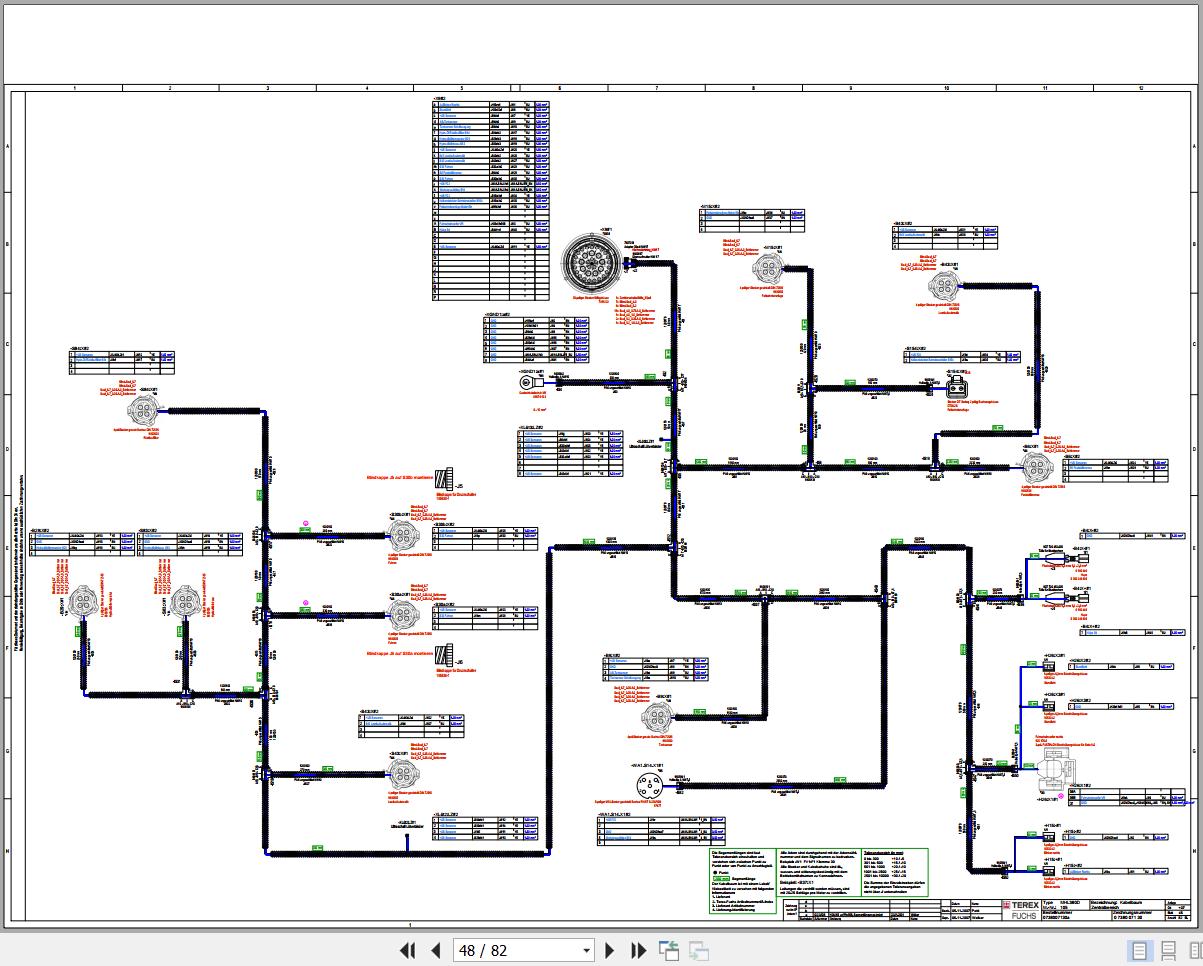This screenshot has width=1203, height=966.
Task: Open the page number dropdown arrow
Action: pos(587,951)
